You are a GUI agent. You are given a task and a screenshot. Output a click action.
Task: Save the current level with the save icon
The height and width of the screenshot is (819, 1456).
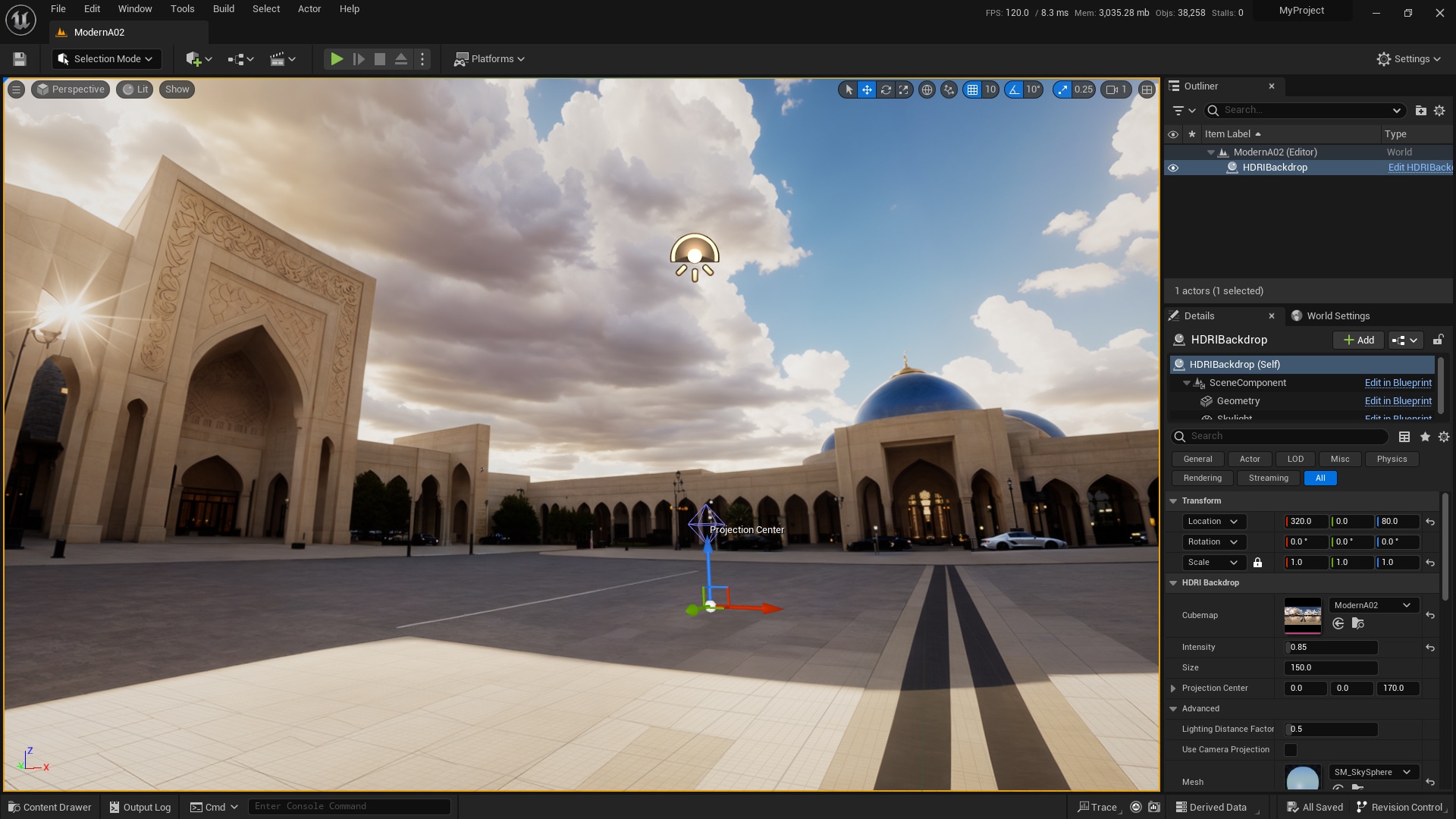pos(19,58)
